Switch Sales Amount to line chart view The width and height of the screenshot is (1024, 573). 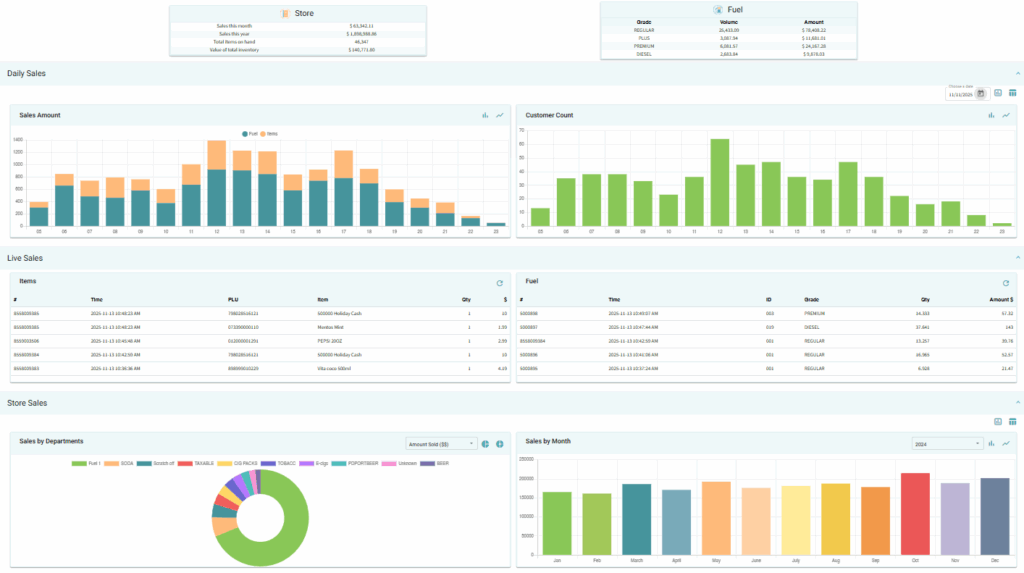[x=499, y=115]
